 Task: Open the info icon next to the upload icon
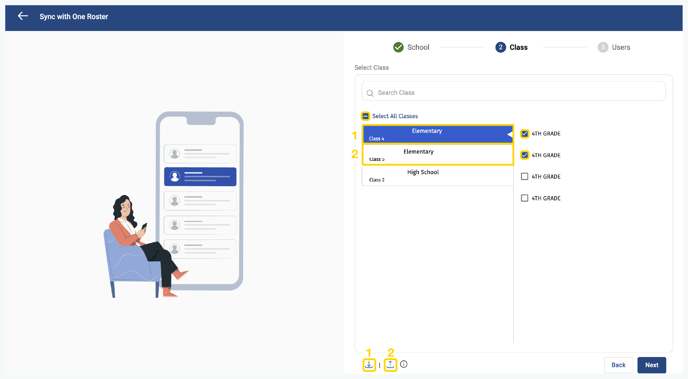coord(404,364)
